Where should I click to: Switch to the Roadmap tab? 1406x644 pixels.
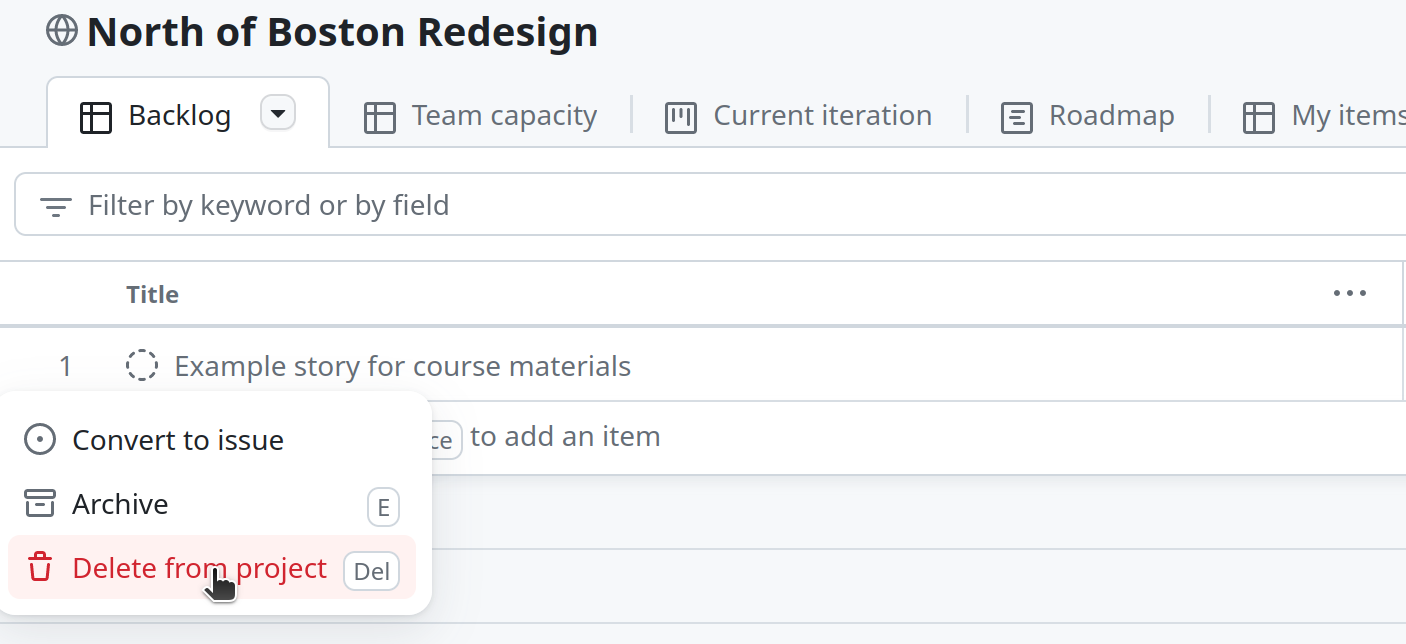pos(1111,116)
